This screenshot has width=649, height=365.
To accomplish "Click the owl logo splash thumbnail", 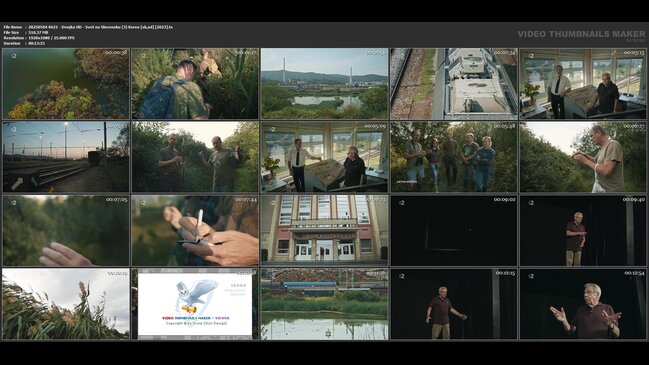I will 195,304.
